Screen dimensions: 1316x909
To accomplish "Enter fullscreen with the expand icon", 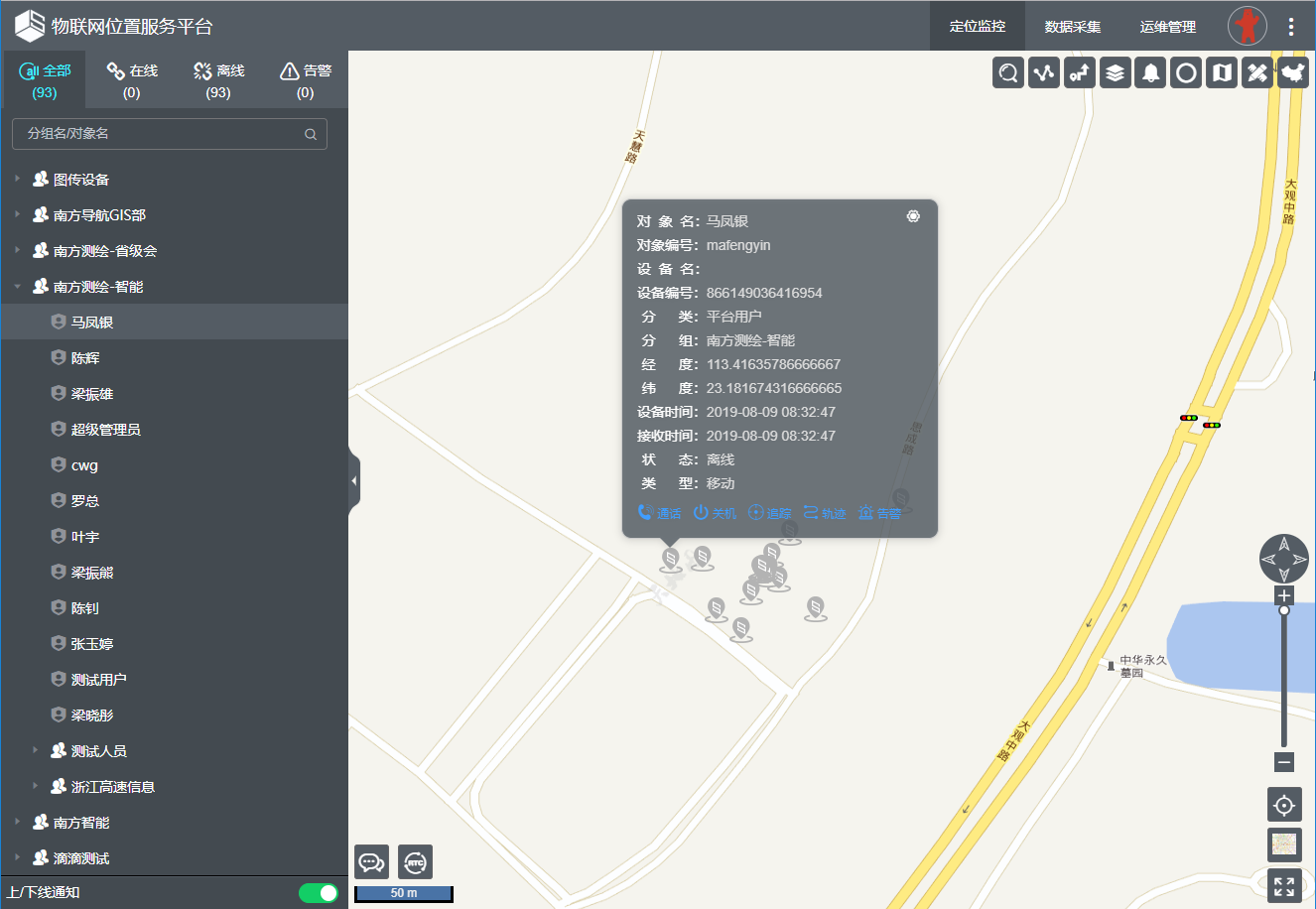I will click(x=1284, y=886).
